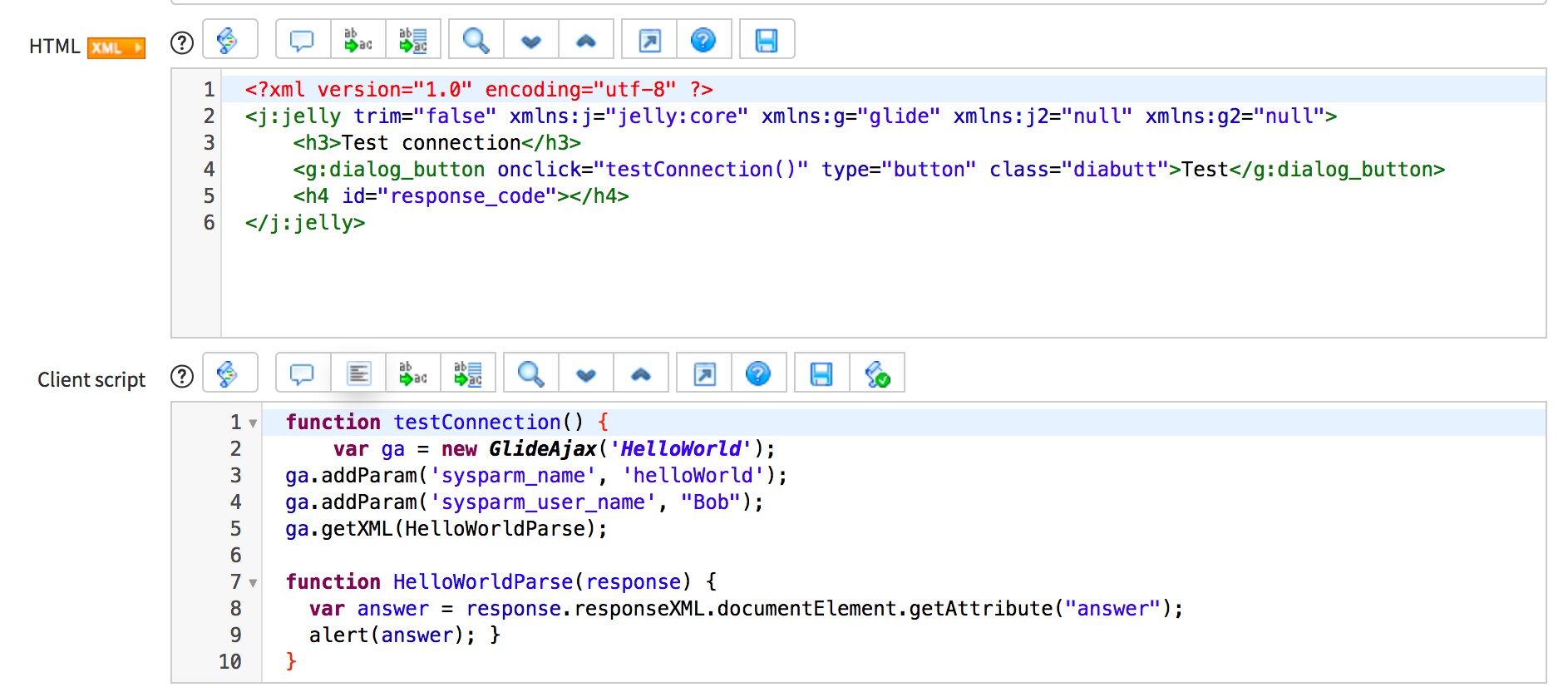Open the HTML editor in full screen
1568x697 pixels.
(x=649, y=40)
